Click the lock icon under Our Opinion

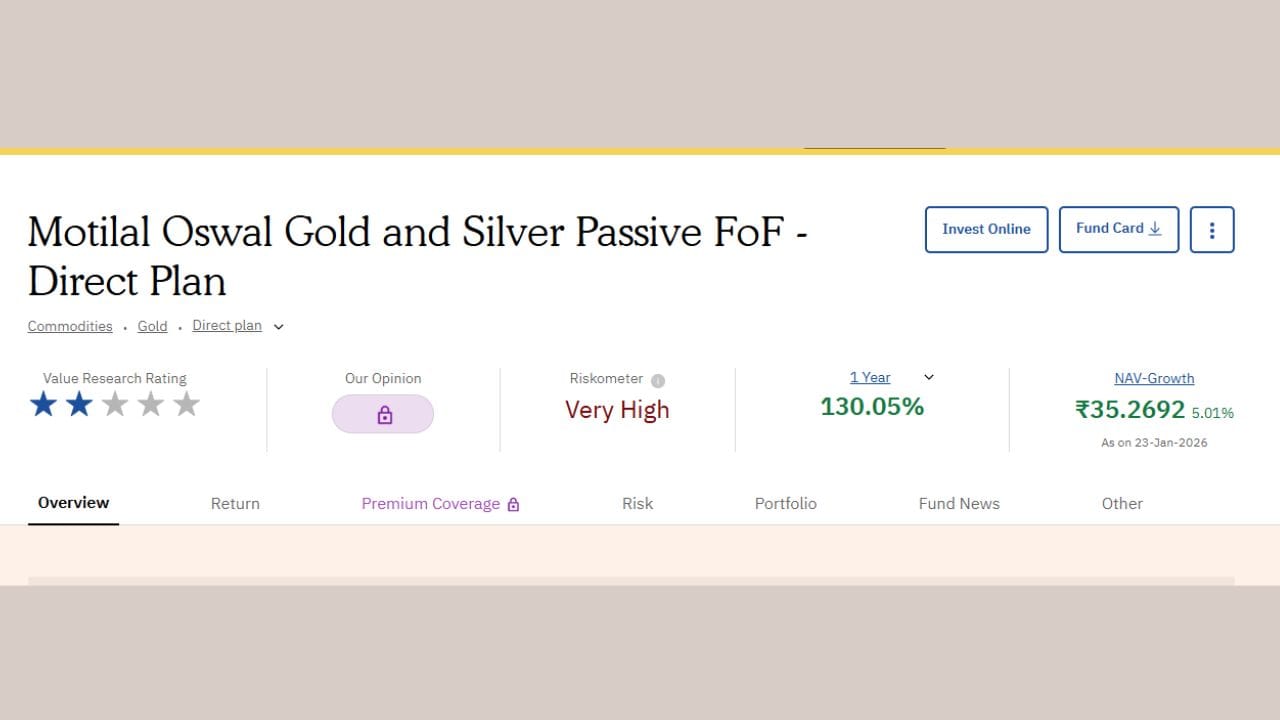(383, 413)
